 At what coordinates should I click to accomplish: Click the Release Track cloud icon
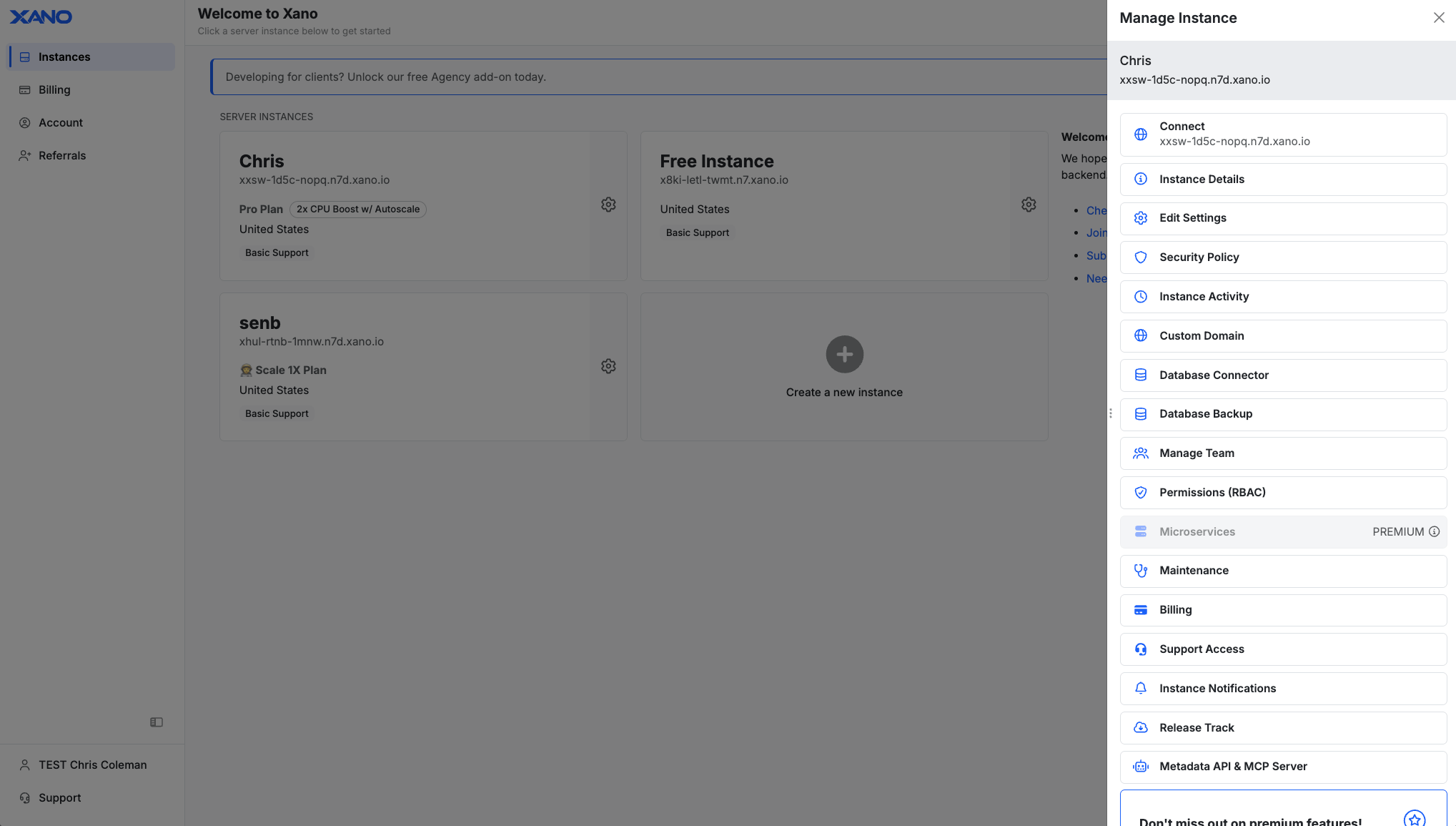pos(1141,728)
